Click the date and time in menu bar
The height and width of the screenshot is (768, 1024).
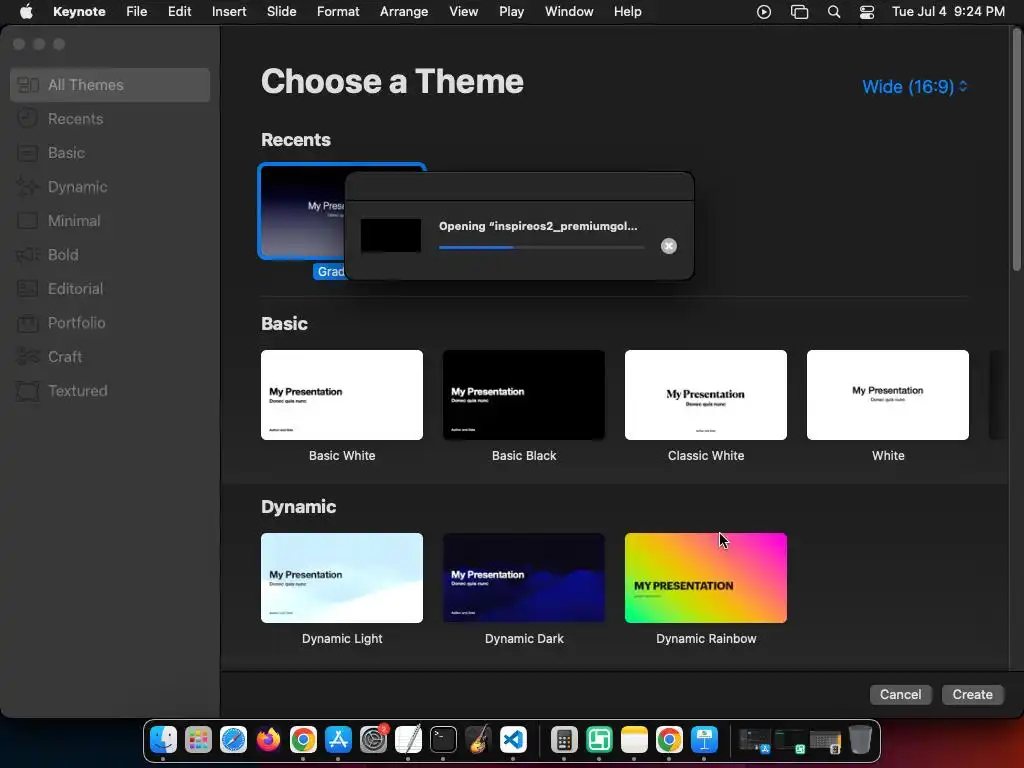(948, 12)
